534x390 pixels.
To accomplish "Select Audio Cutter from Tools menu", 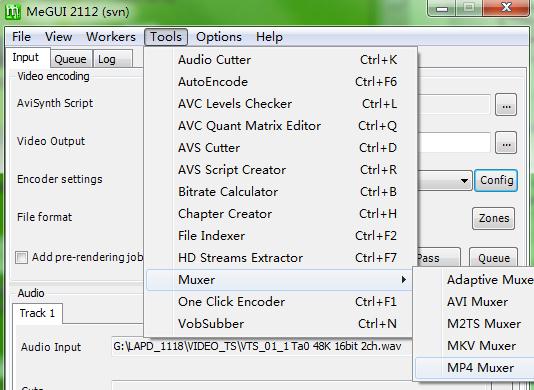I will [x=281, y=60].
